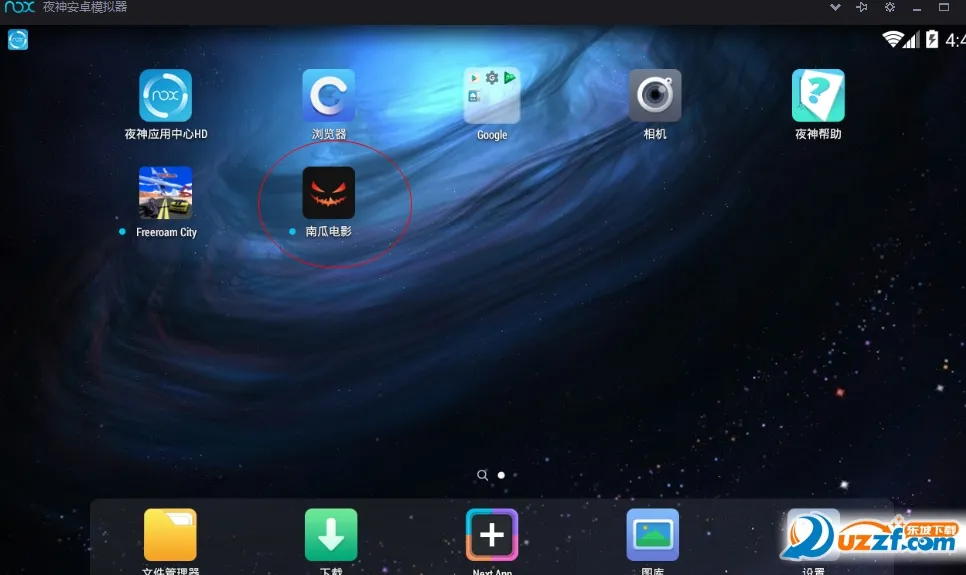
Task: Open the 夜神帮助 help app
Action: 818,96
